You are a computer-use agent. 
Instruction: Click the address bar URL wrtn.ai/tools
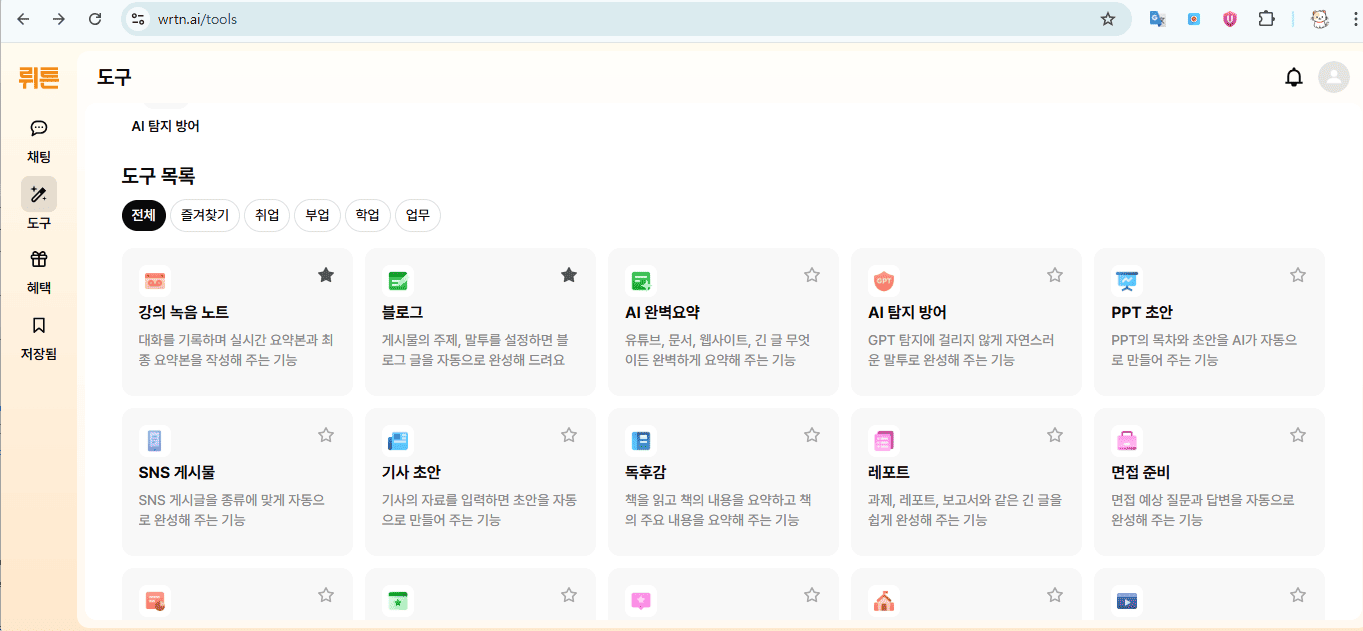click(x=197, y=19)
